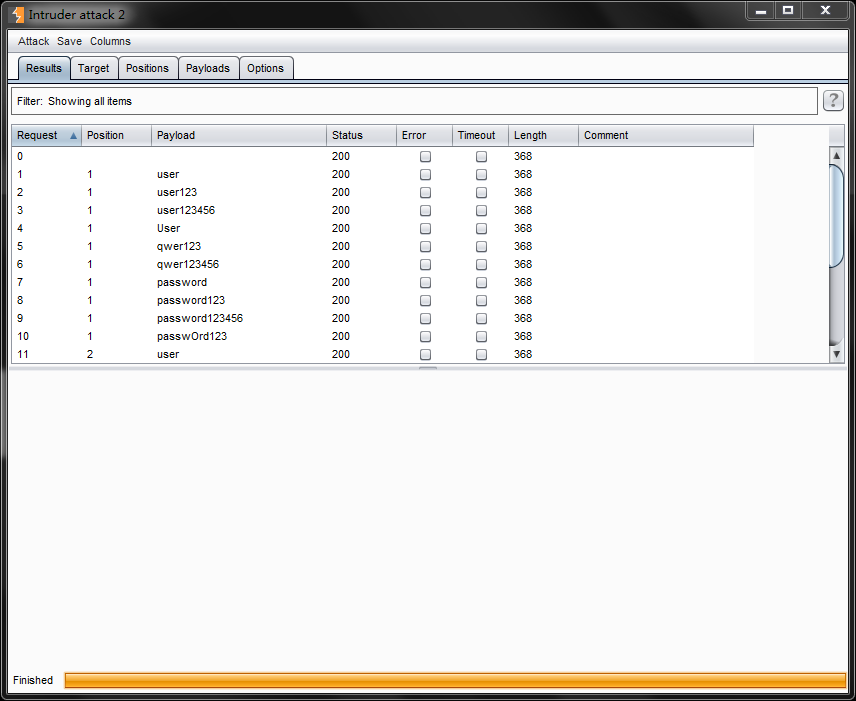Select the Results tab
856x701 pixels.
point(44,68)
